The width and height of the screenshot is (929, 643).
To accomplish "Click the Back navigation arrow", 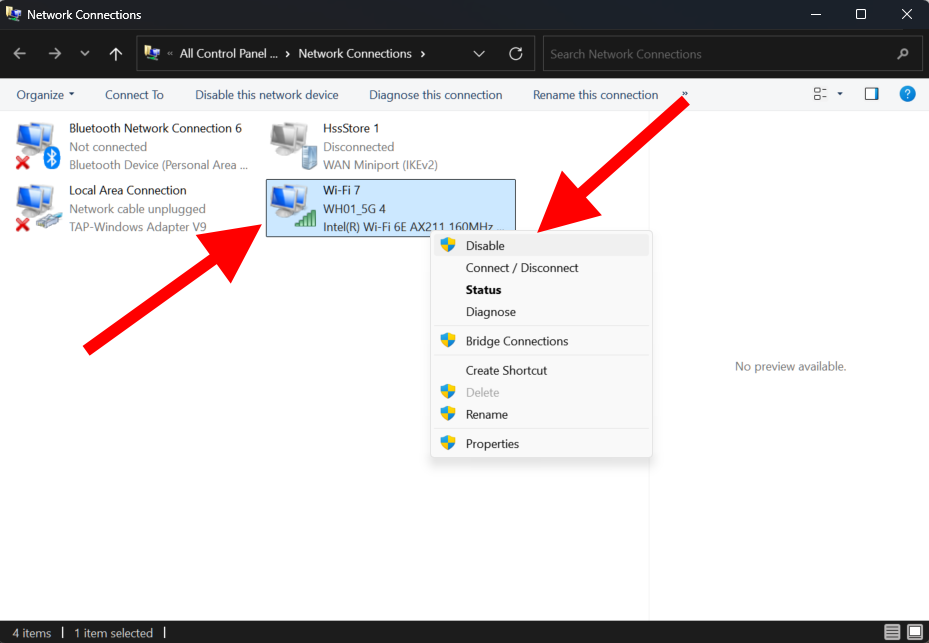I will click(20, 54).
